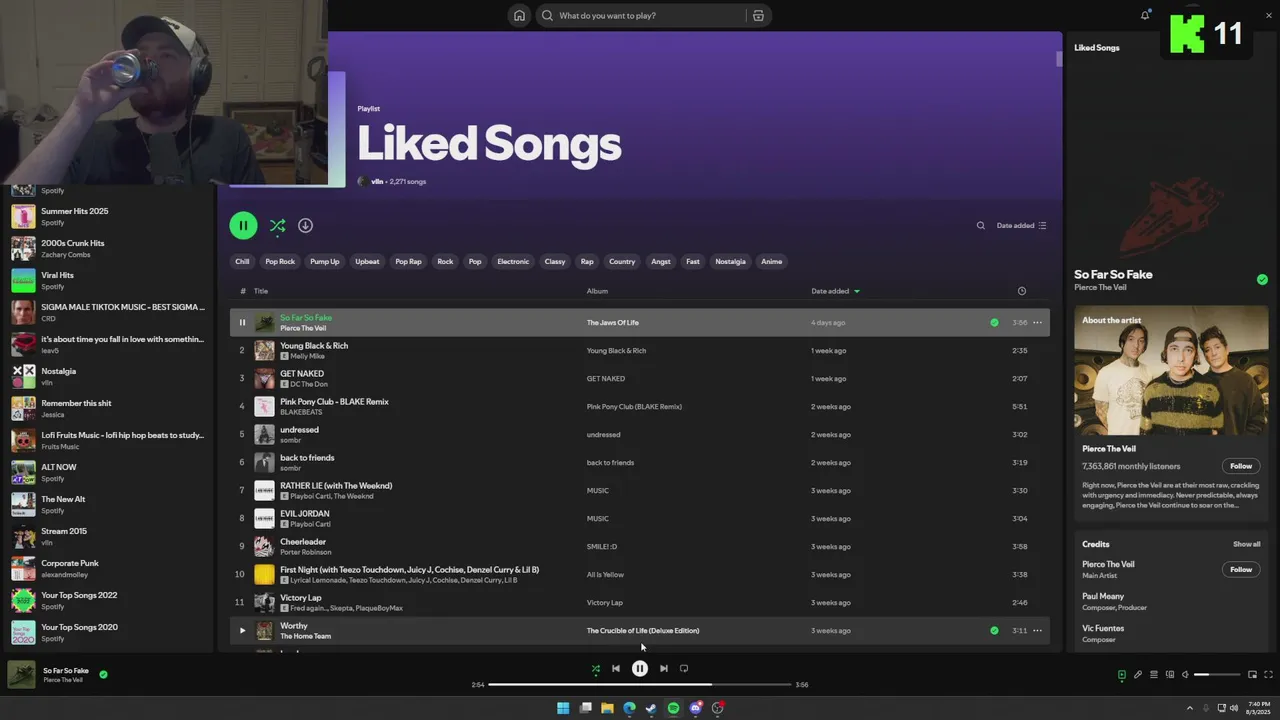Open the lyrics microphone icon
1280x720 pixels.
(1137, 674)
